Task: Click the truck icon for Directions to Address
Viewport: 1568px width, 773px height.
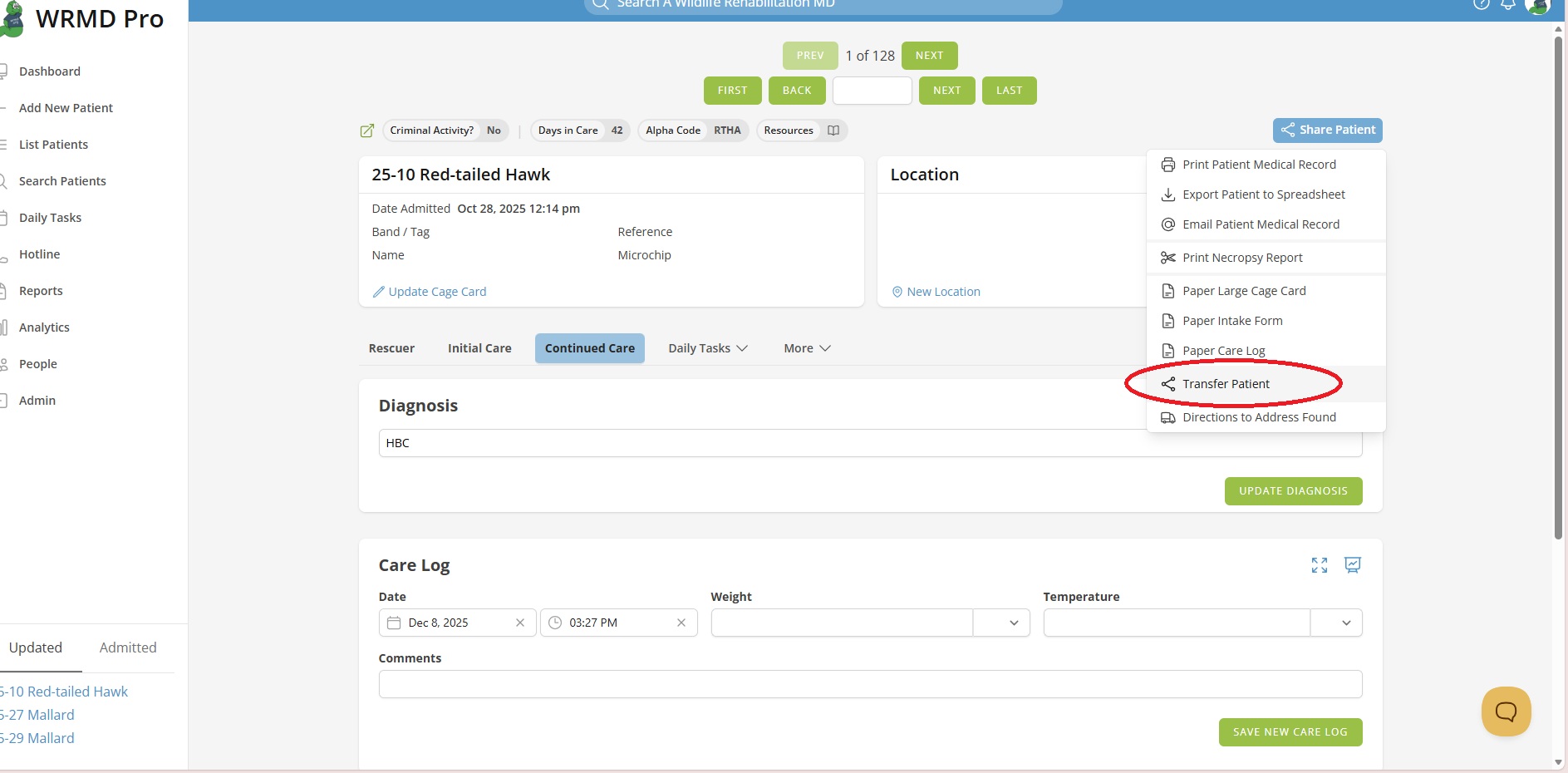Action: pos(1168,417)
